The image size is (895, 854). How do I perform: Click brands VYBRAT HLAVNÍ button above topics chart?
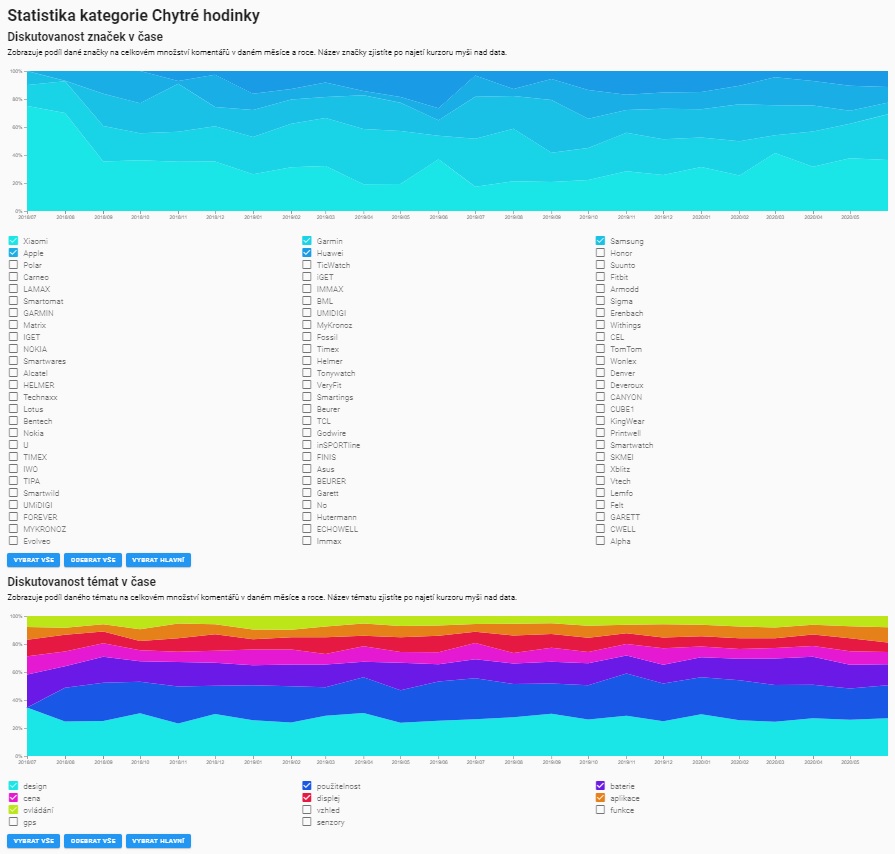click(158, 560)
